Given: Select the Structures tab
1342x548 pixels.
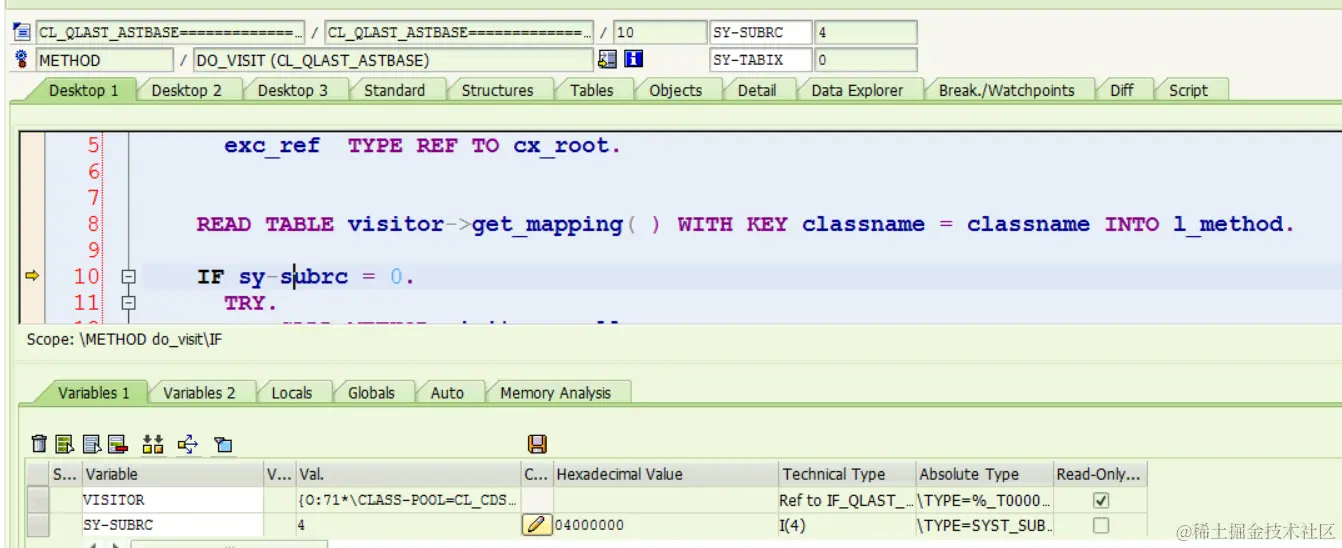Looking at the screenshot, I should coord(497,90).
